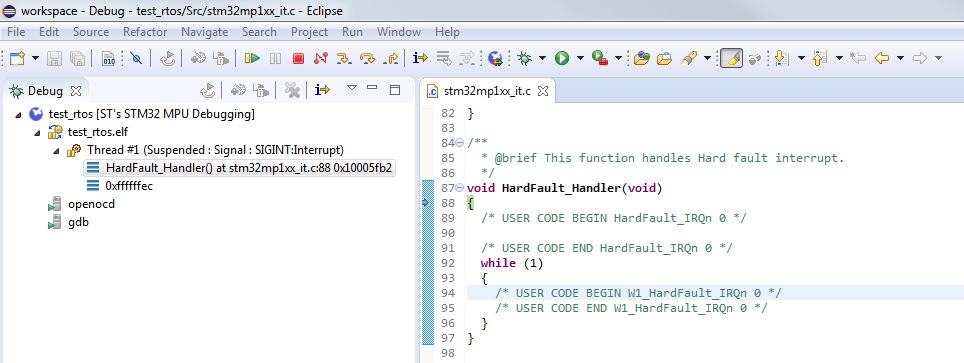Open the Run menu
The width and height of the screenshot is (964, 363).
352,32
